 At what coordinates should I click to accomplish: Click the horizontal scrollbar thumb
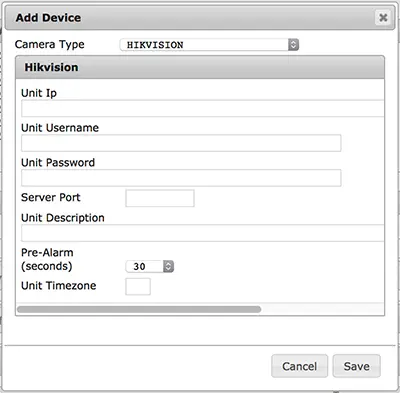coord(139,309)
